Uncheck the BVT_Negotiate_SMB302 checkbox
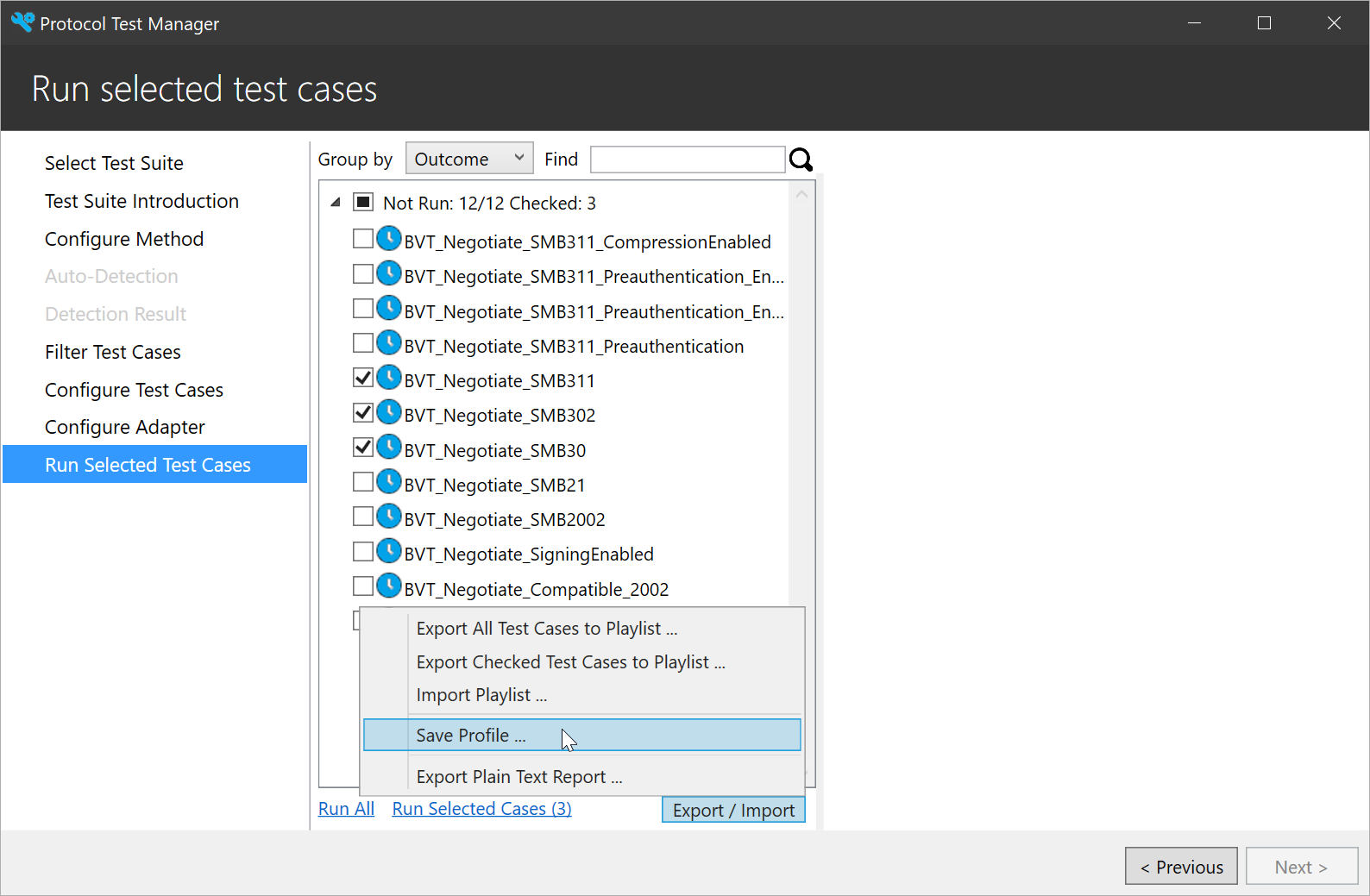The width and height of the screenshot is (1370, 896). pos(363,412)
